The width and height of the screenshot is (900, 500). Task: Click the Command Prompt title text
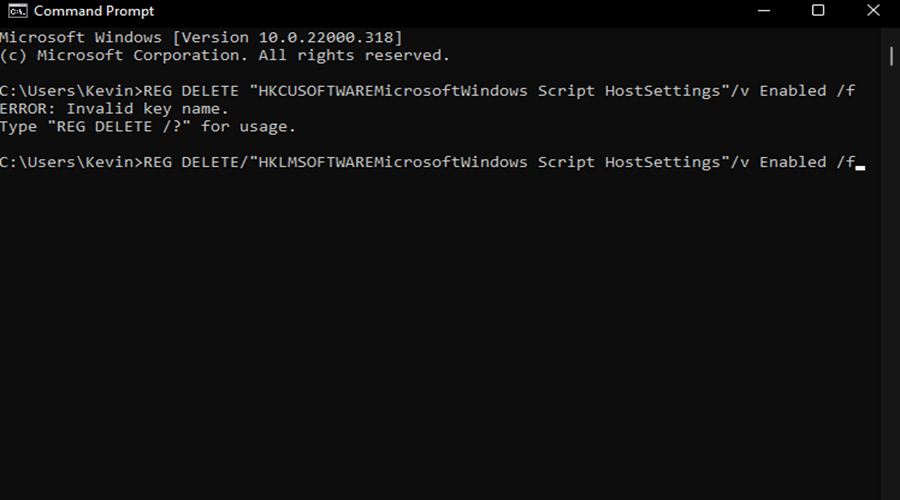(x=94, y=11)
